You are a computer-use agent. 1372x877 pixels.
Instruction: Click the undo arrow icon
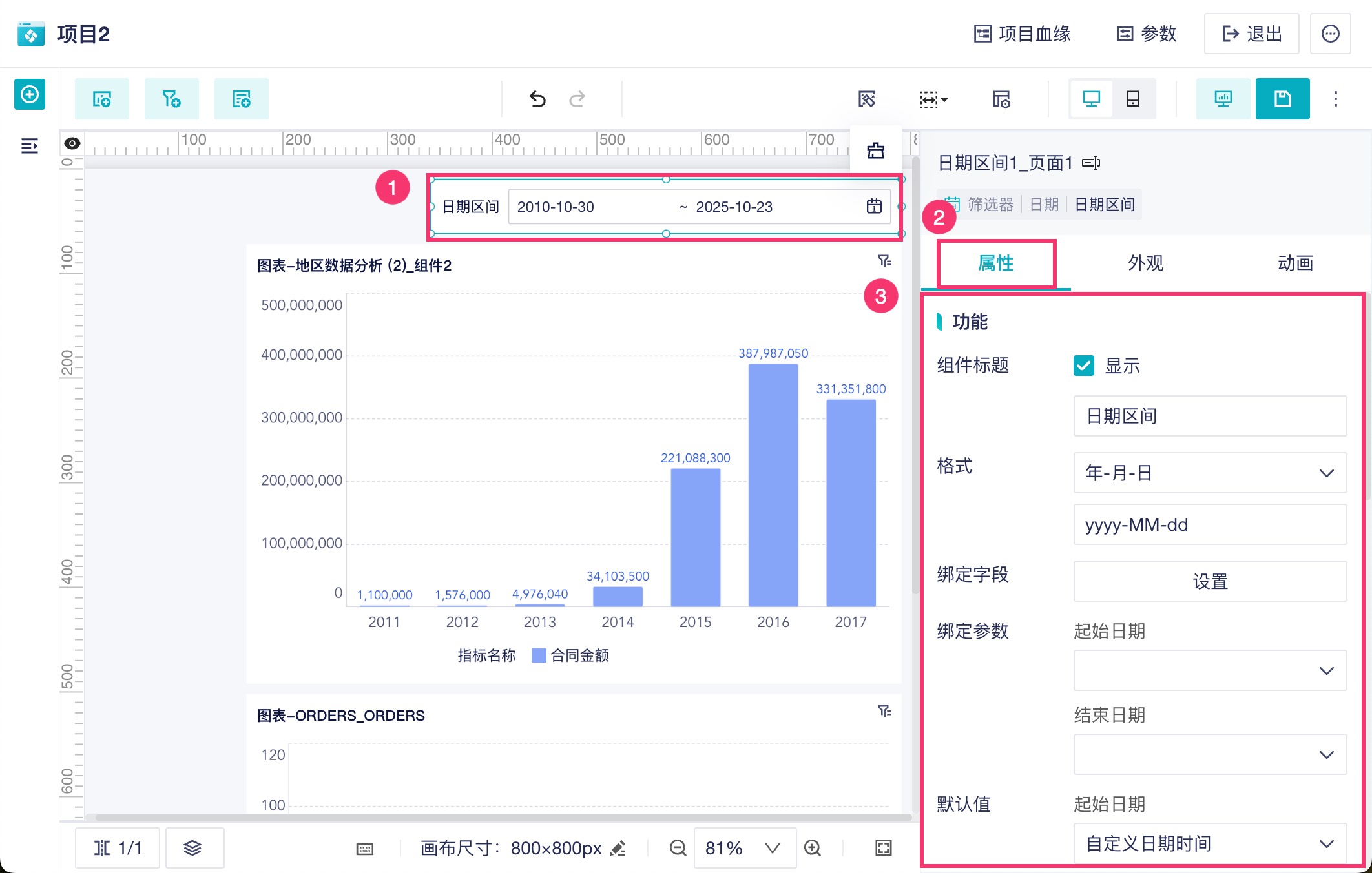pyautogui.click(x=537, y=99)
